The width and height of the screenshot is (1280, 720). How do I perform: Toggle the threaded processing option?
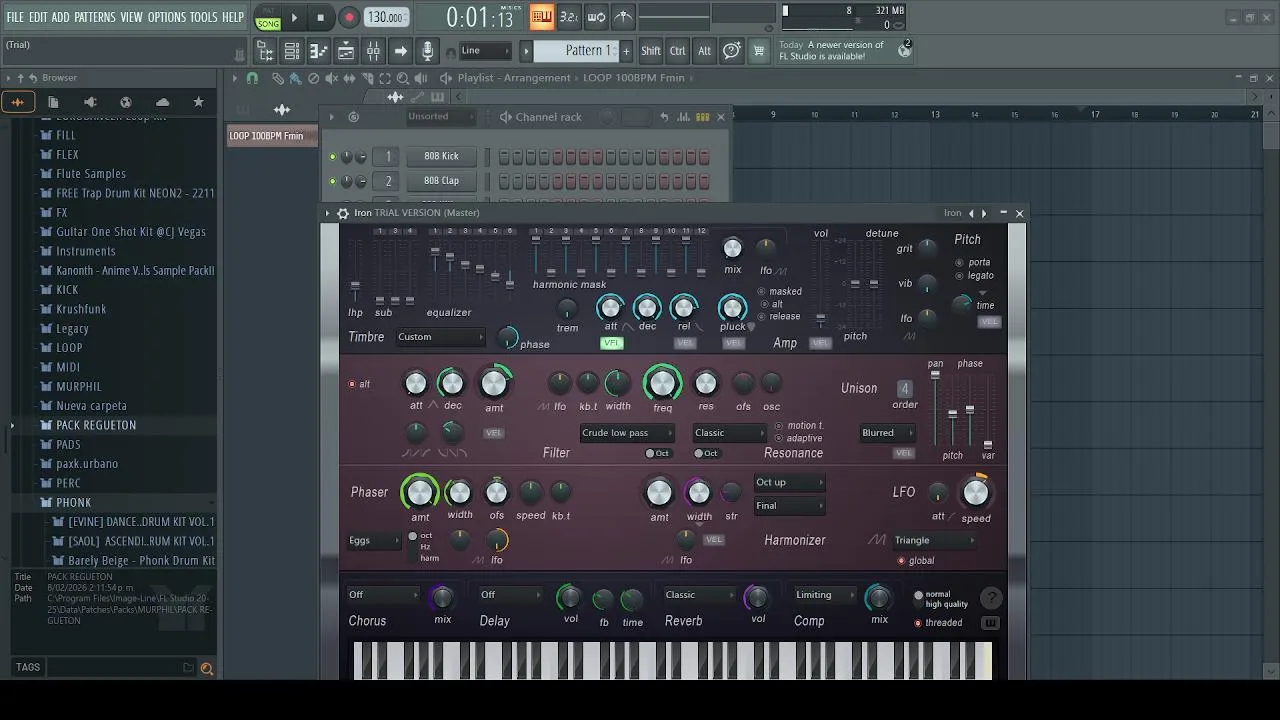[x=918, y=623]
